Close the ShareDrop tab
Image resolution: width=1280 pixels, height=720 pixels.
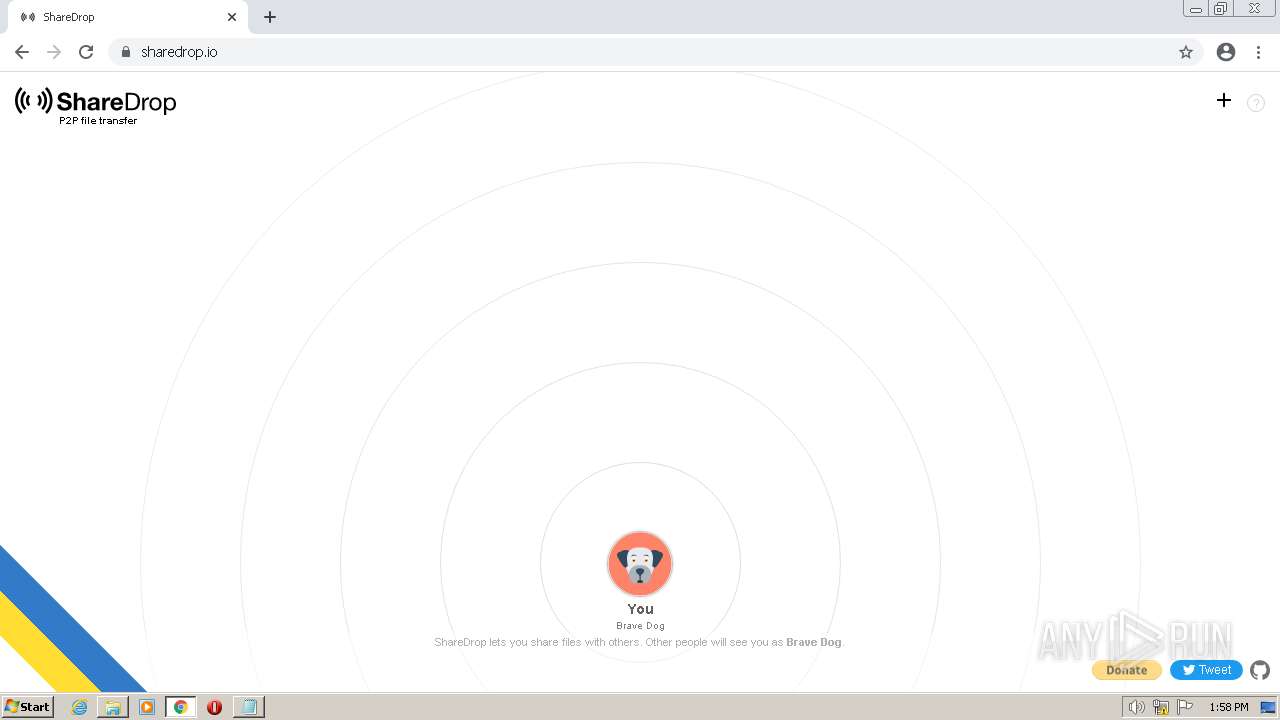point(232,17)
